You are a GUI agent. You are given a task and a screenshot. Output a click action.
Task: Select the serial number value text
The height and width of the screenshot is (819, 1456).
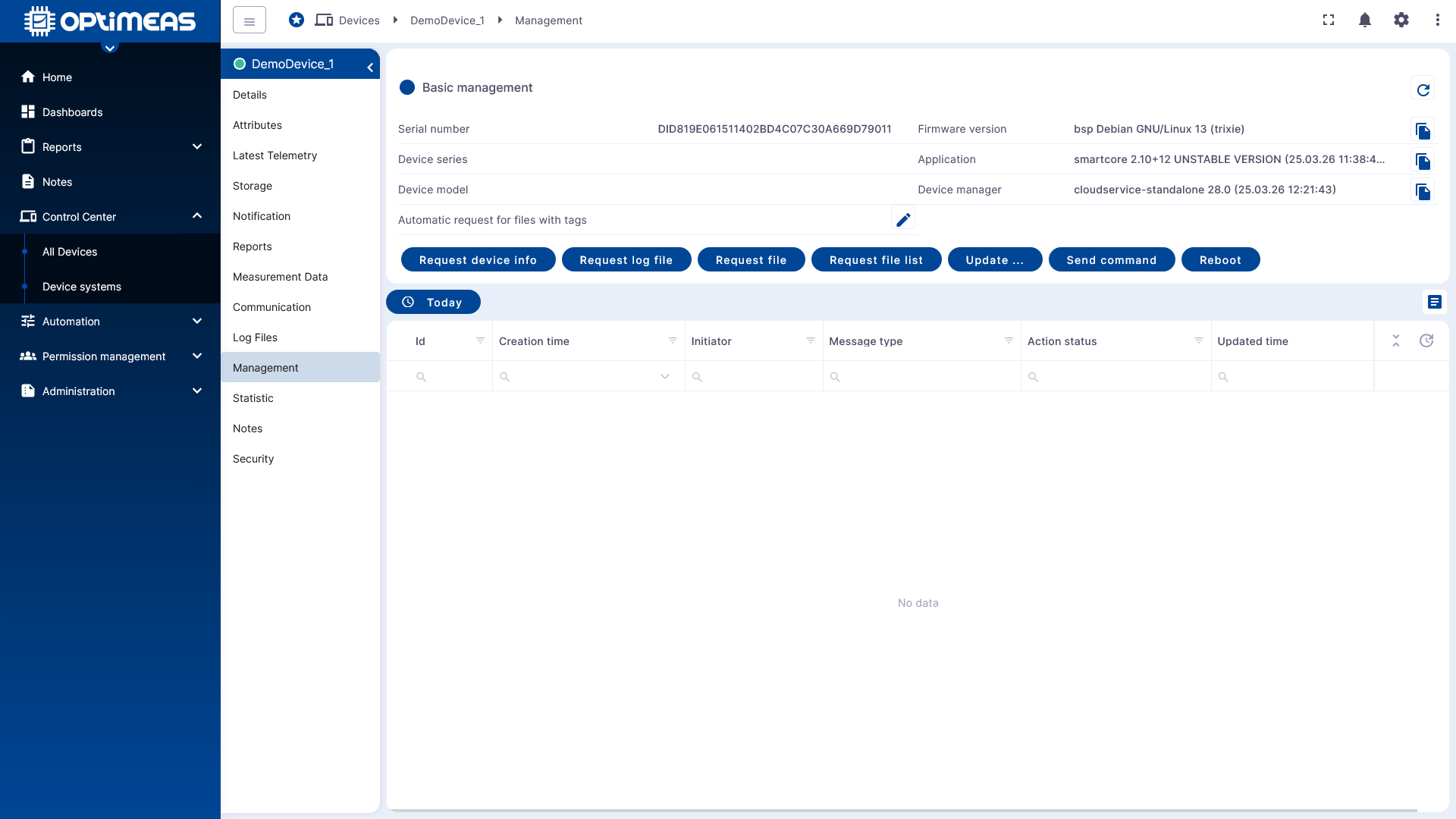point(774,129)
